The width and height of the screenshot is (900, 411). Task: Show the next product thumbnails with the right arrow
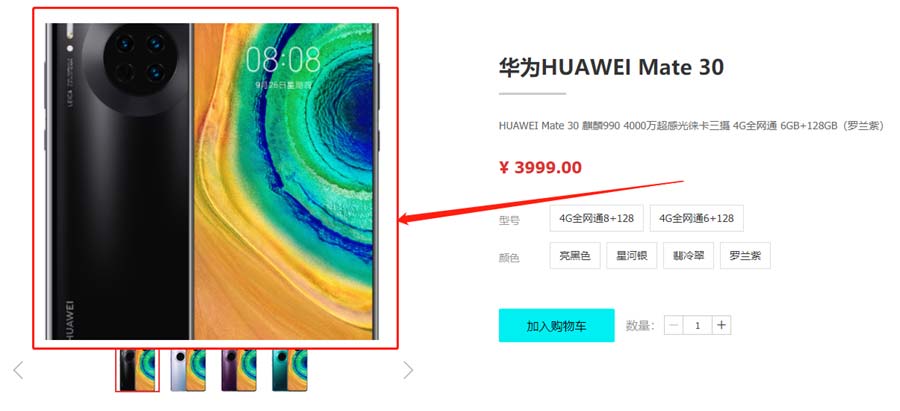click(x=408, y=370)
